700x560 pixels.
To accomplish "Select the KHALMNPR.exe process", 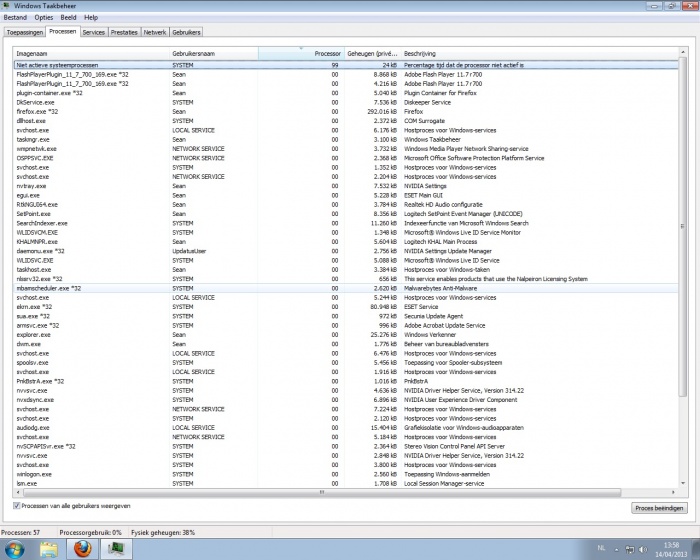I will (x=346, y=242).
